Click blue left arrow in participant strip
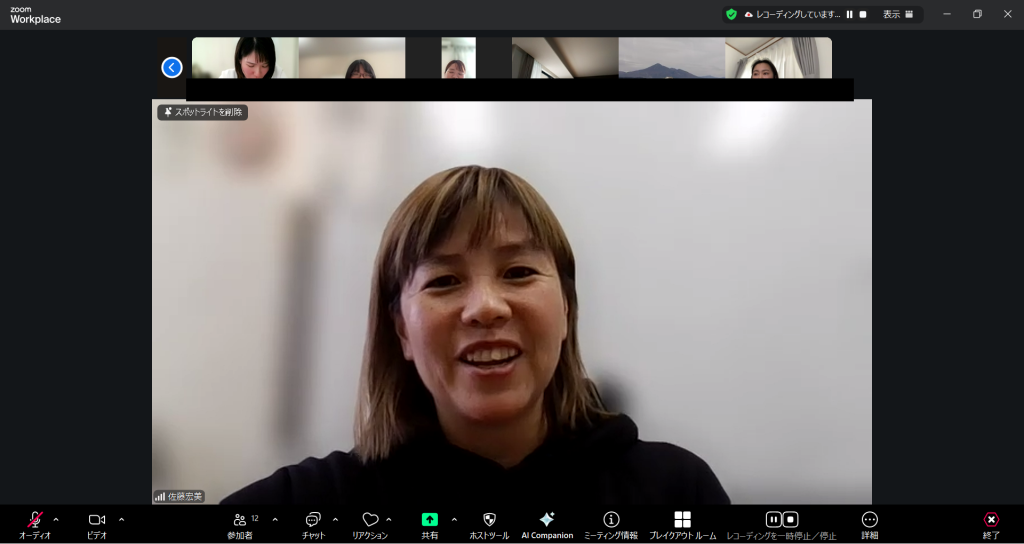1024x544 pixels. coord(172,67)
